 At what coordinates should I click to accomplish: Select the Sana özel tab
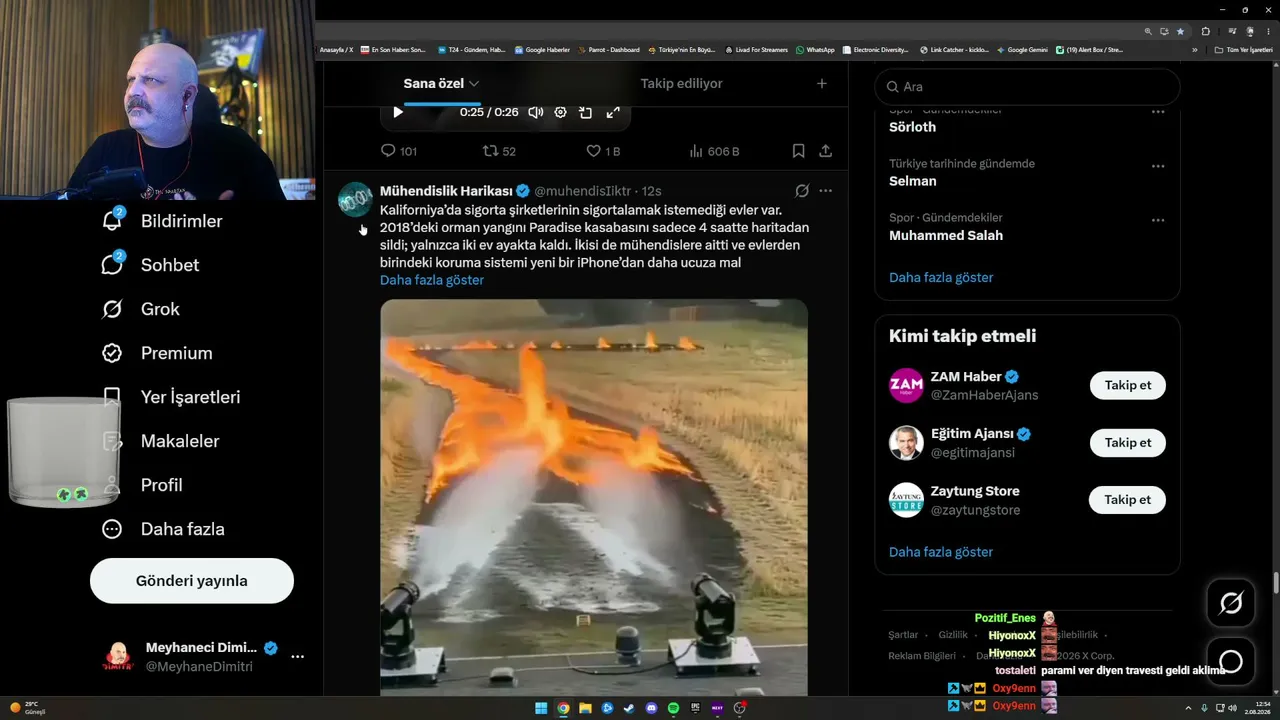pyautogui.click(x=434, y=84)
